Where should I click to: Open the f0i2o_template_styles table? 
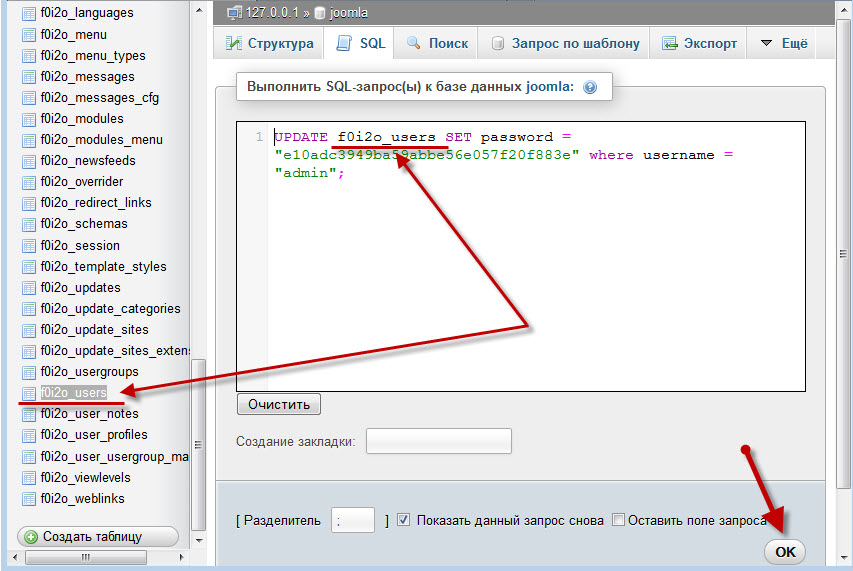[x=103, y=267]
